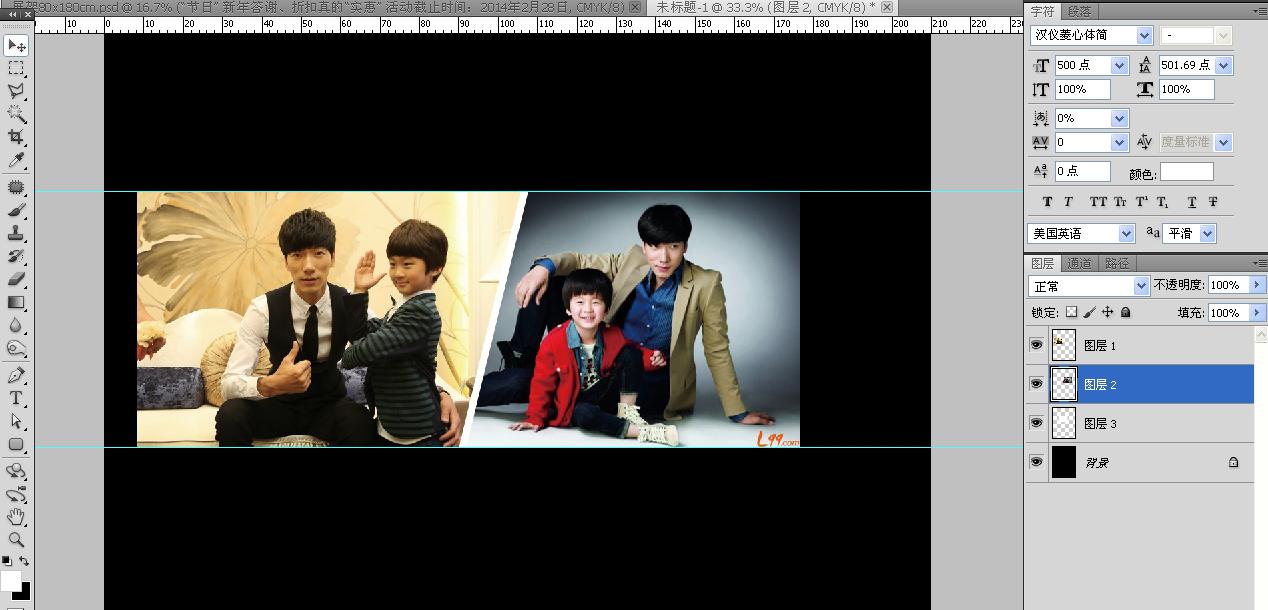Screen dimensions: 1268x610
Task: Select the Zoom magnifier tool
Action: point(16,539)
